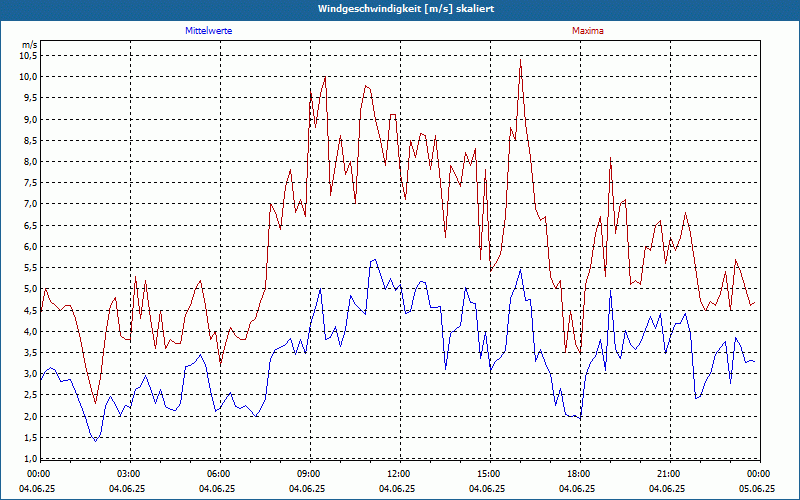Image resolution: width=800 pixels, height=500 pixels.
Task: Click the '9,0' y-axis value
Action: (30, 119)
